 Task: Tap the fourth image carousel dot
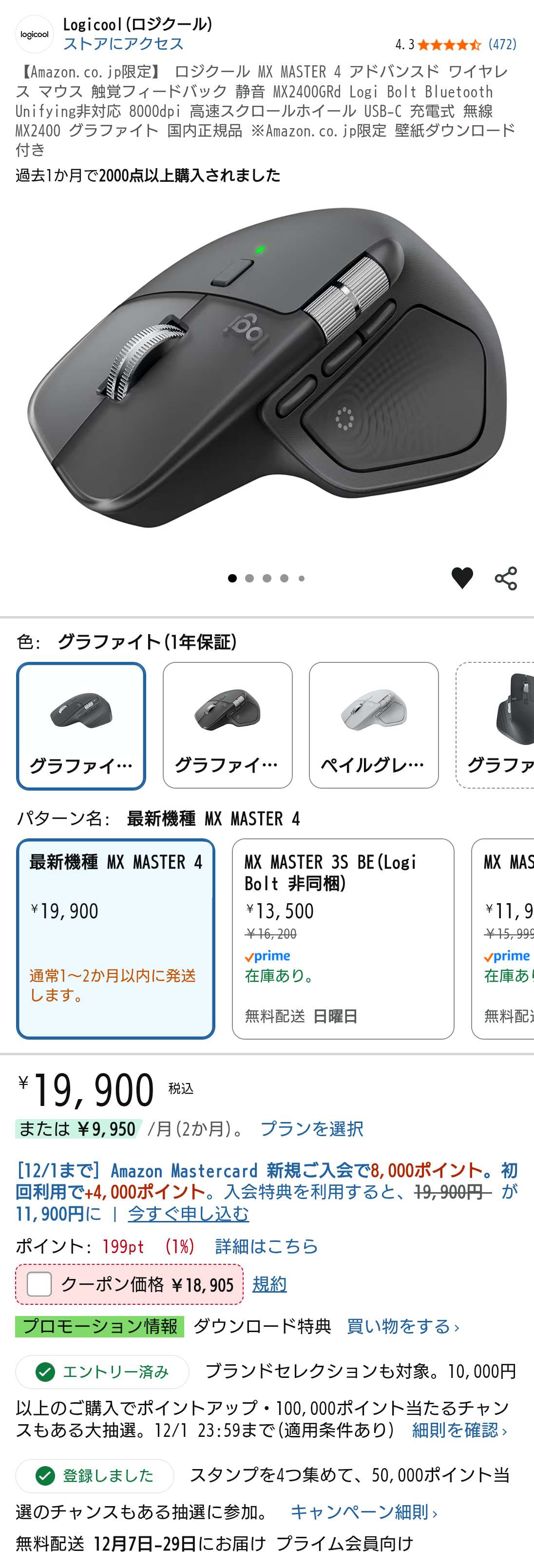click(x=284, y=578)
